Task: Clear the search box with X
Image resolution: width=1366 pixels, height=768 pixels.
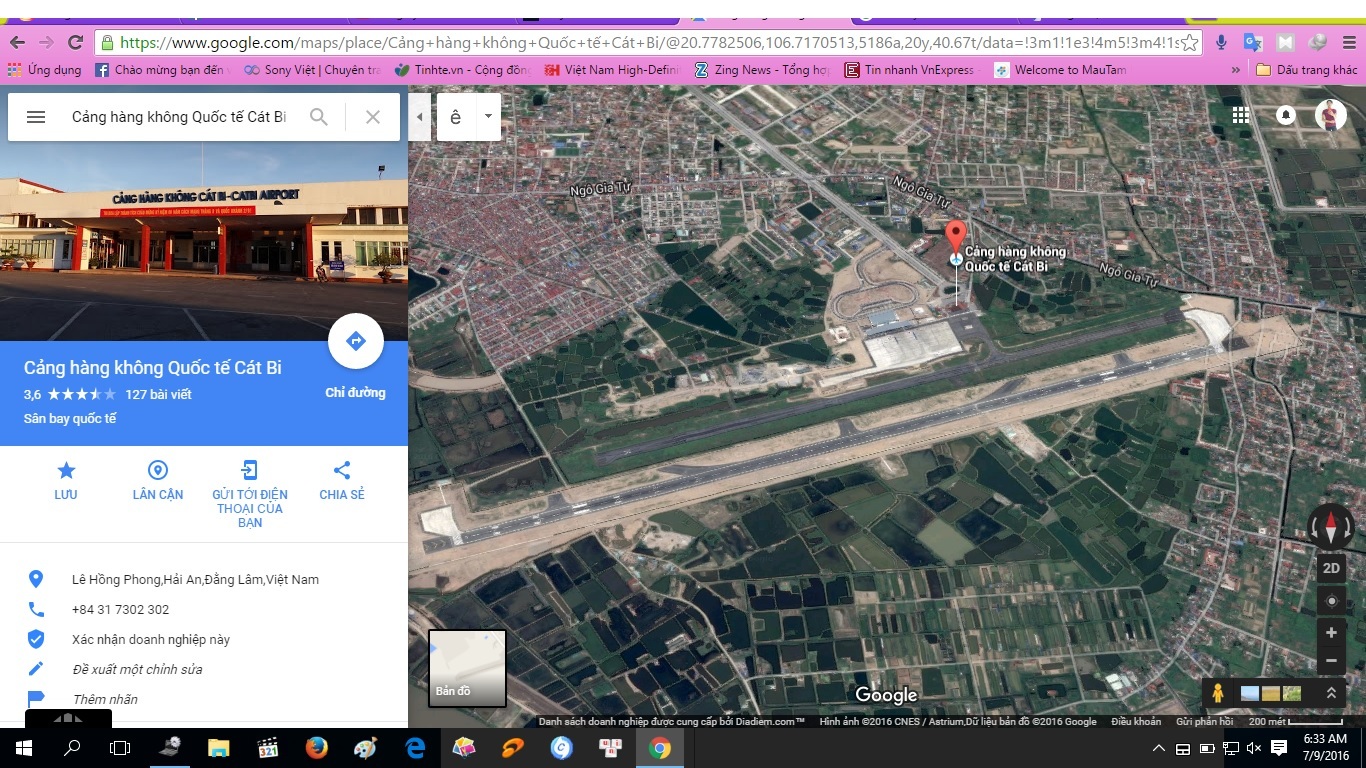Action: 373,117
